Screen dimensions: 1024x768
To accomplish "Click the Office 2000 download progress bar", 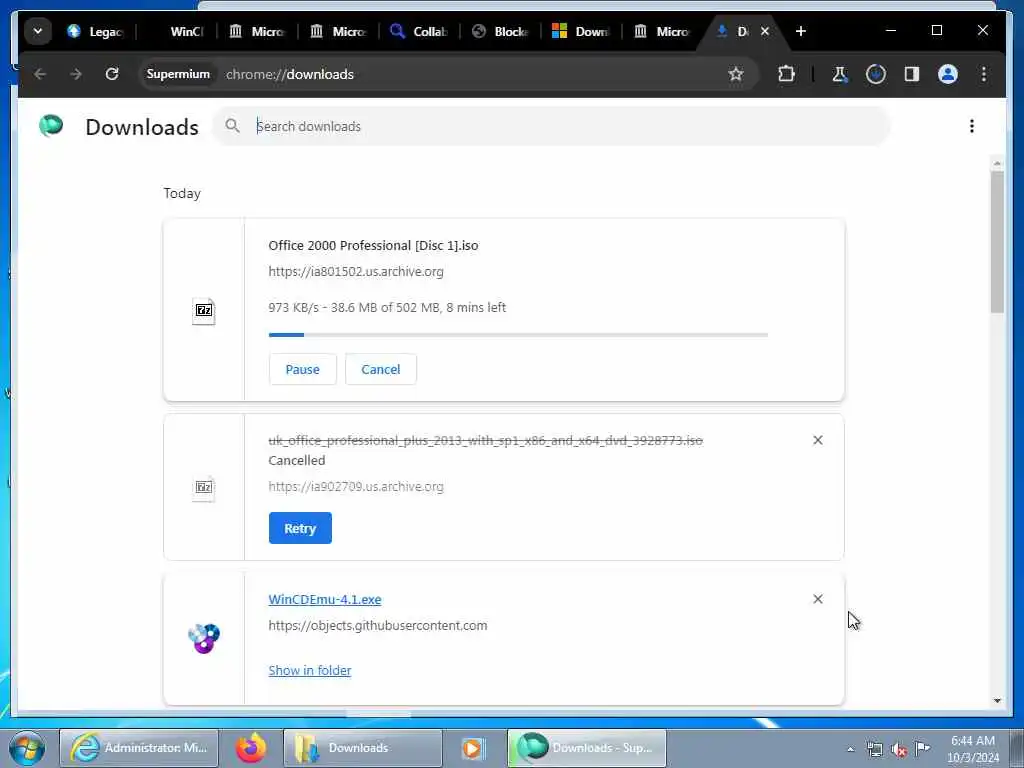I will pos(518,335).
